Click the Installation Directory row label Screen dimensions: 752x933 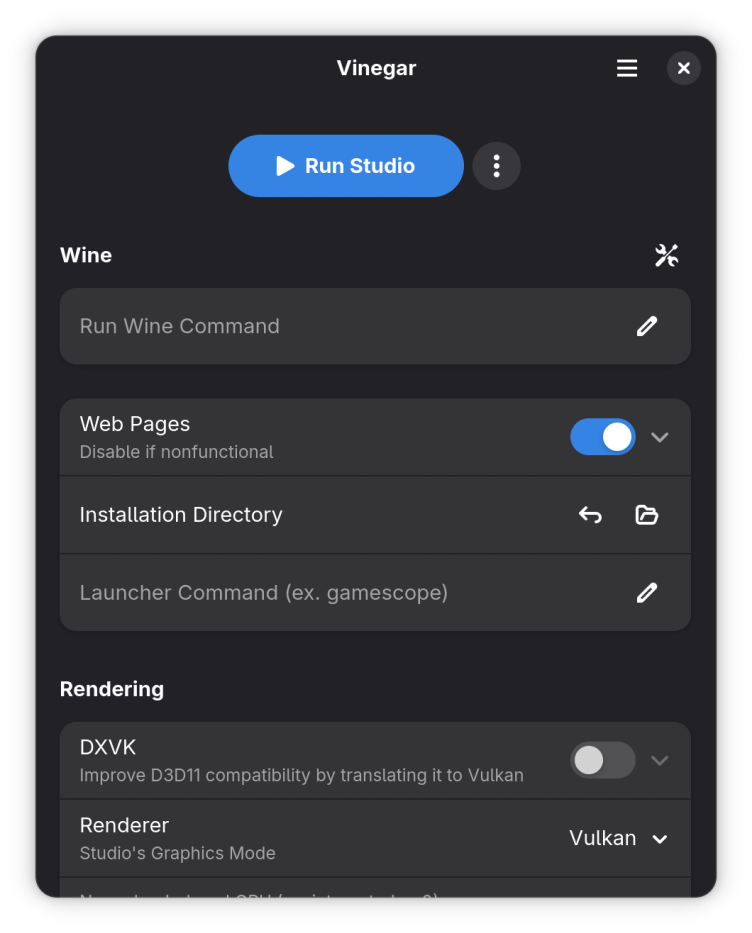(x=181, y=515)
